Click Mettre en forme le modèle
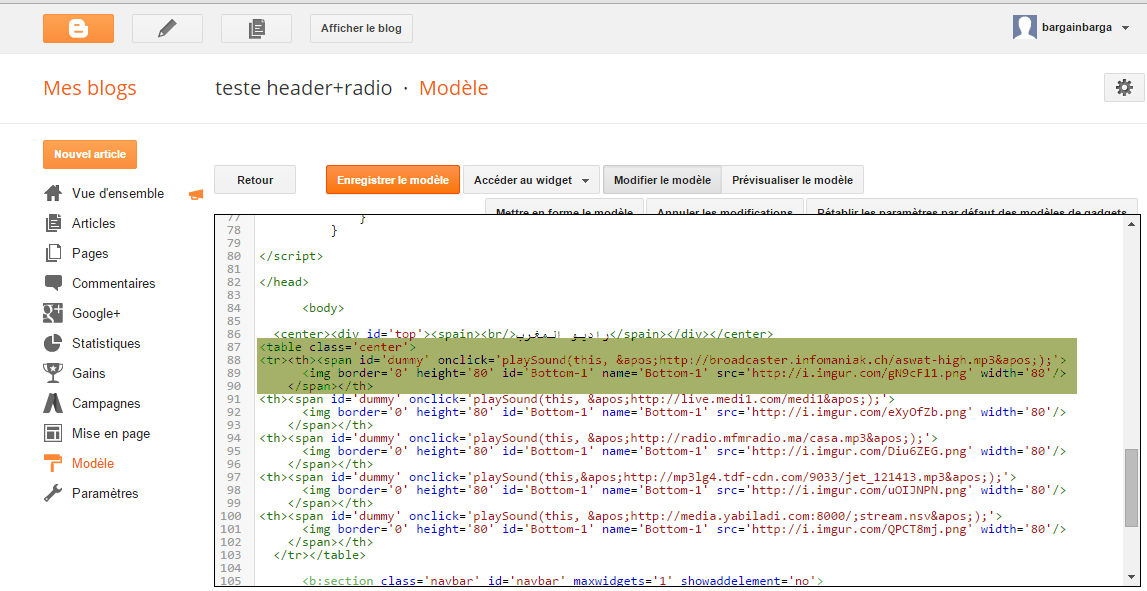Screen dimensions: 1147x591 tap(564, 206)
